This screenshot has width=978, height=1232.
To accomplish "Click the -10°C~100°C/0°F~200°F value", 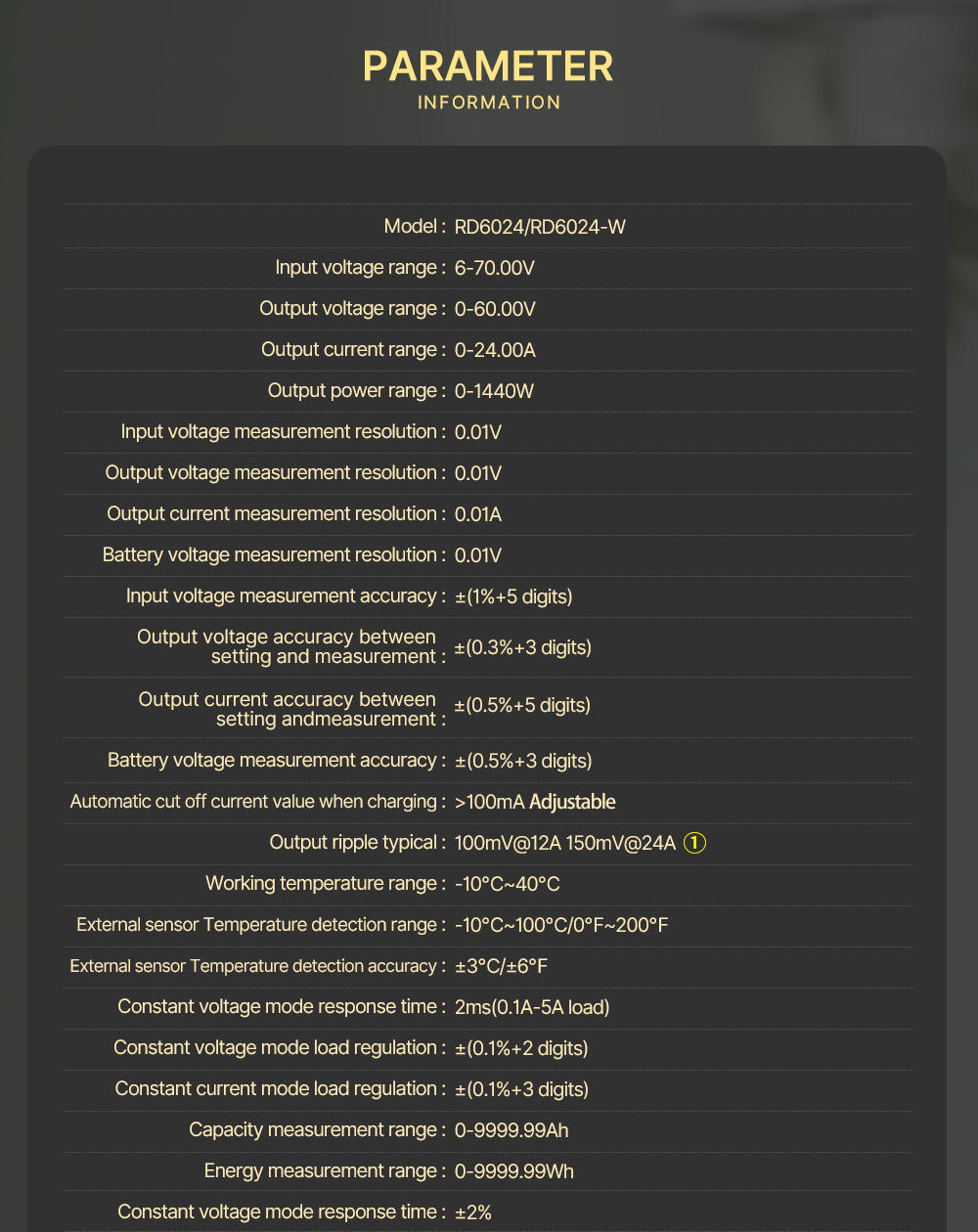I will [561, 925].
